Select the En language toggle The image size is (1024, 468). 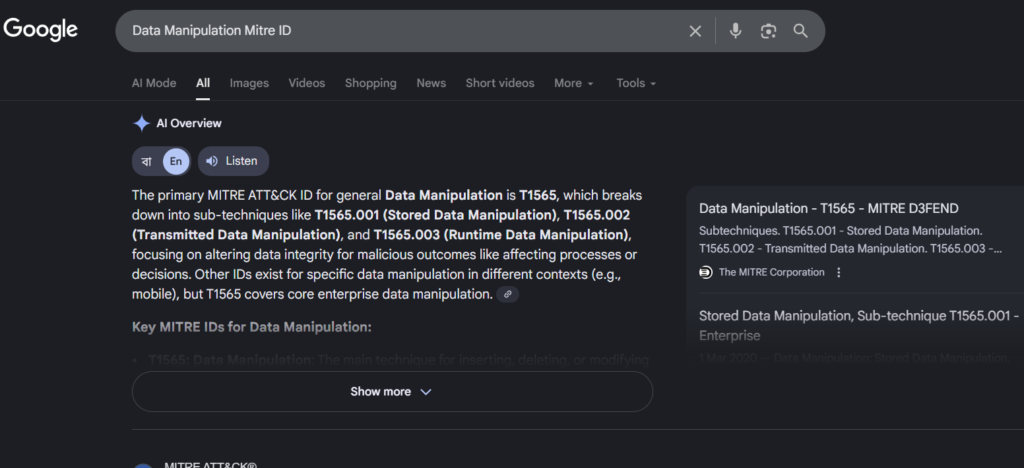tap(176, 161)
